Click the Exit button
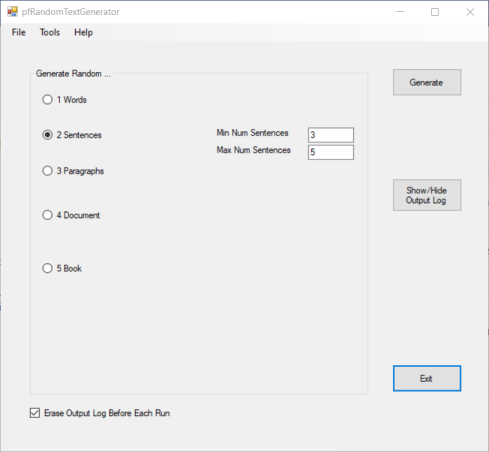 427,378
